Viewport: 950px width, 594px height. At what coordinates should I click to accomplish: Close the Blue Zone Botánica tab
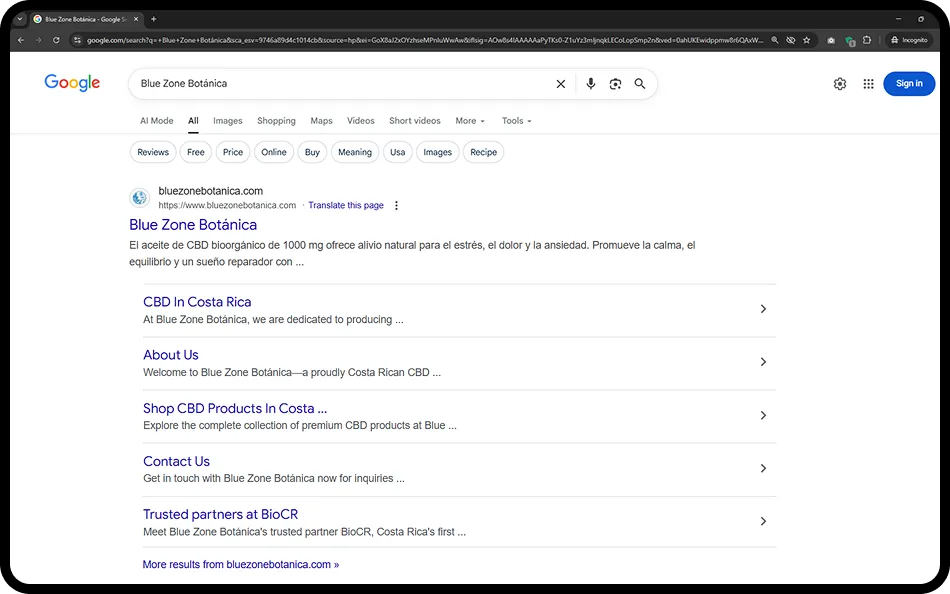pos(136,19)
